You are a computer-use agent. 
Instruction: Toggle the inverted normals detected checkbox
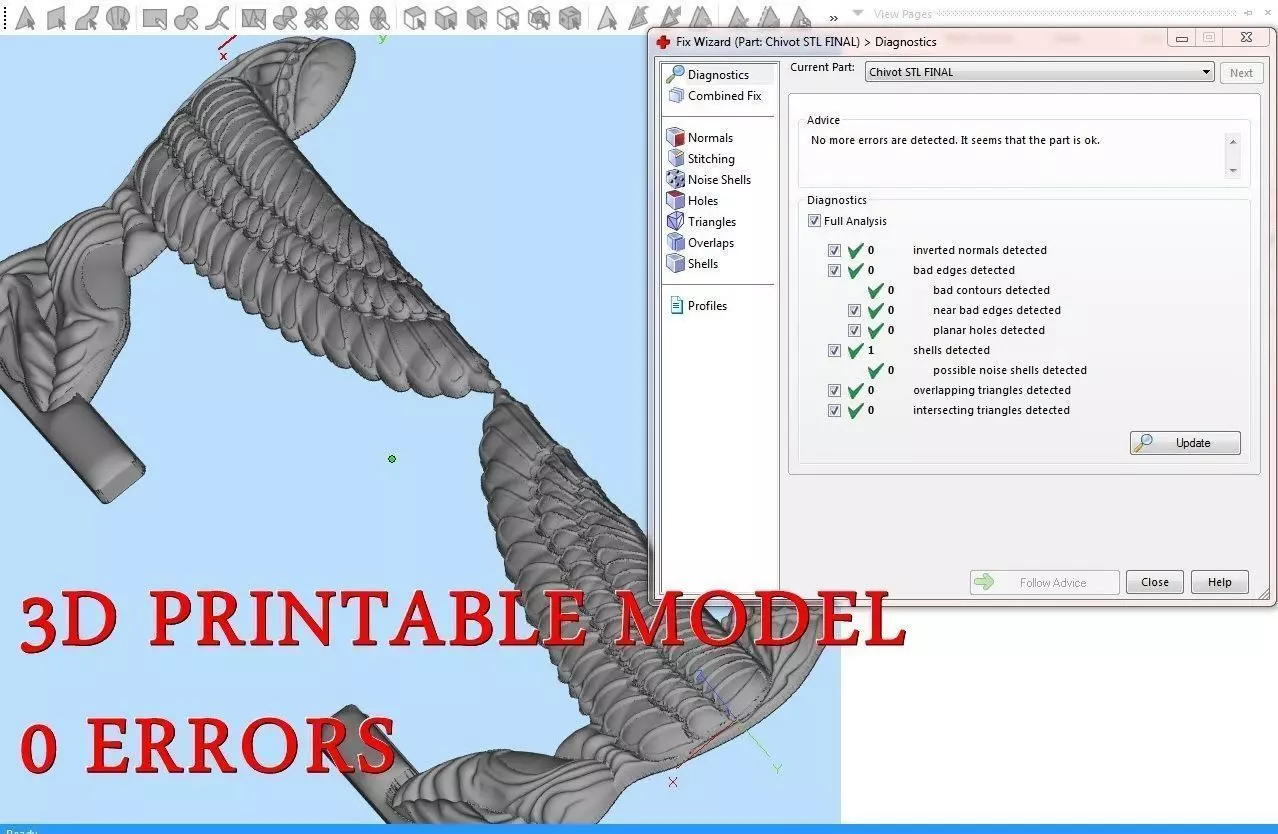click(834, 250)
